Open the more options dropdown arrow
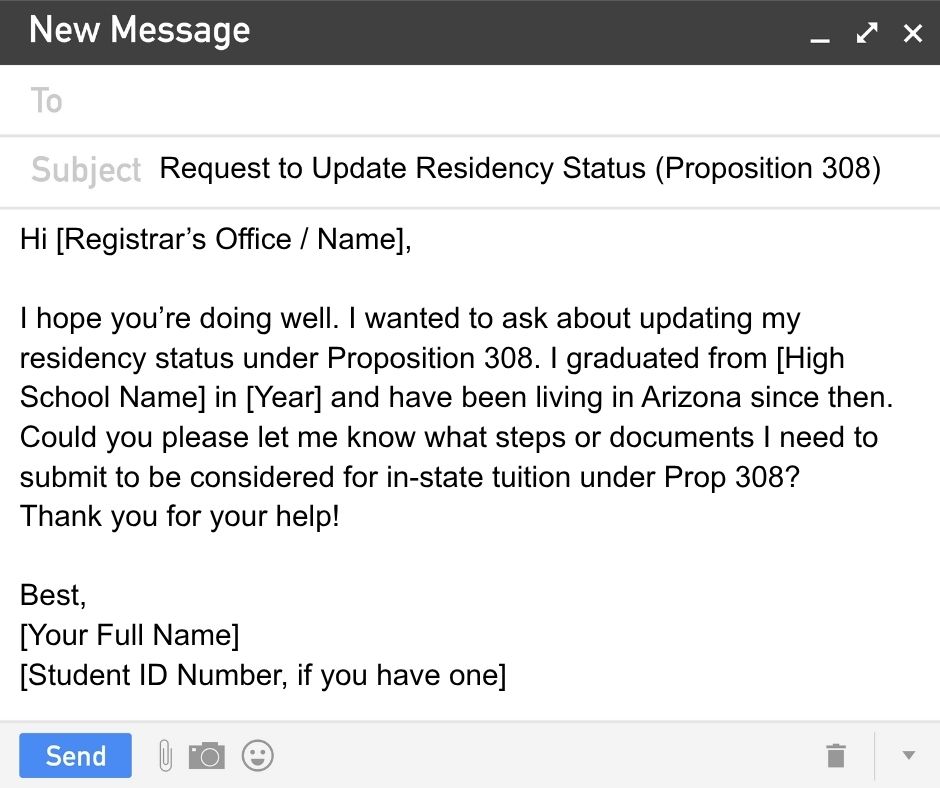Screen dimensions: 940x788 coord(908,756)
